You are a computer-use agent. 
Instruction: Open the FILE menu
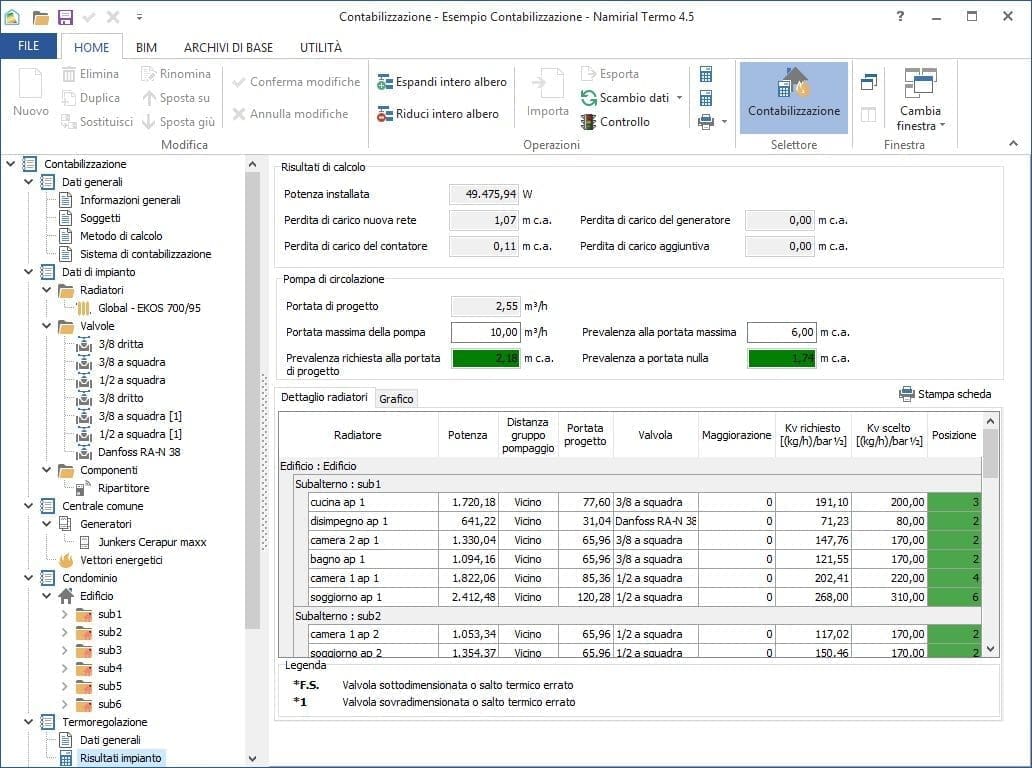tap(29, 45)
